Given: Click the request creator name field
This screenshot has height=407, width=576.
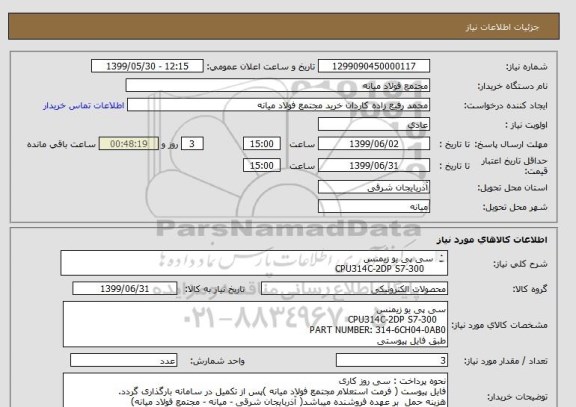Looking at the screenshot, I should (x=278, y=105).
